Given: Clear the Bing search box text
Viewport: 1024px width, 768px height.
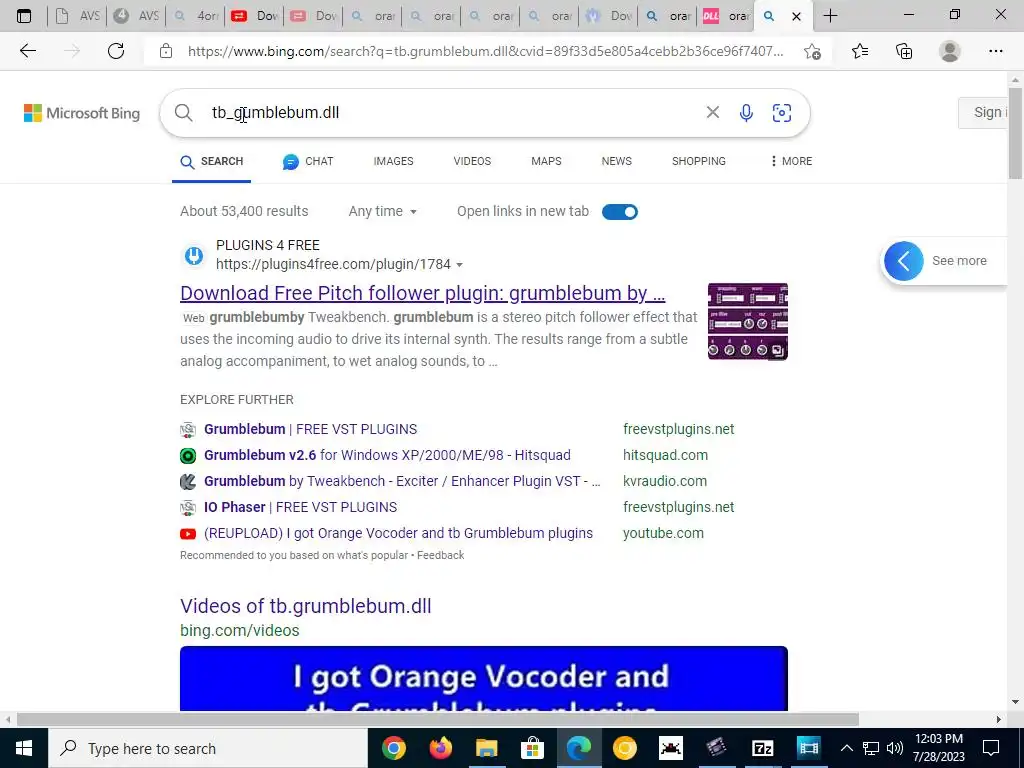Looking at the screenshot, I should pyautogui.click(x=712, y=112).
